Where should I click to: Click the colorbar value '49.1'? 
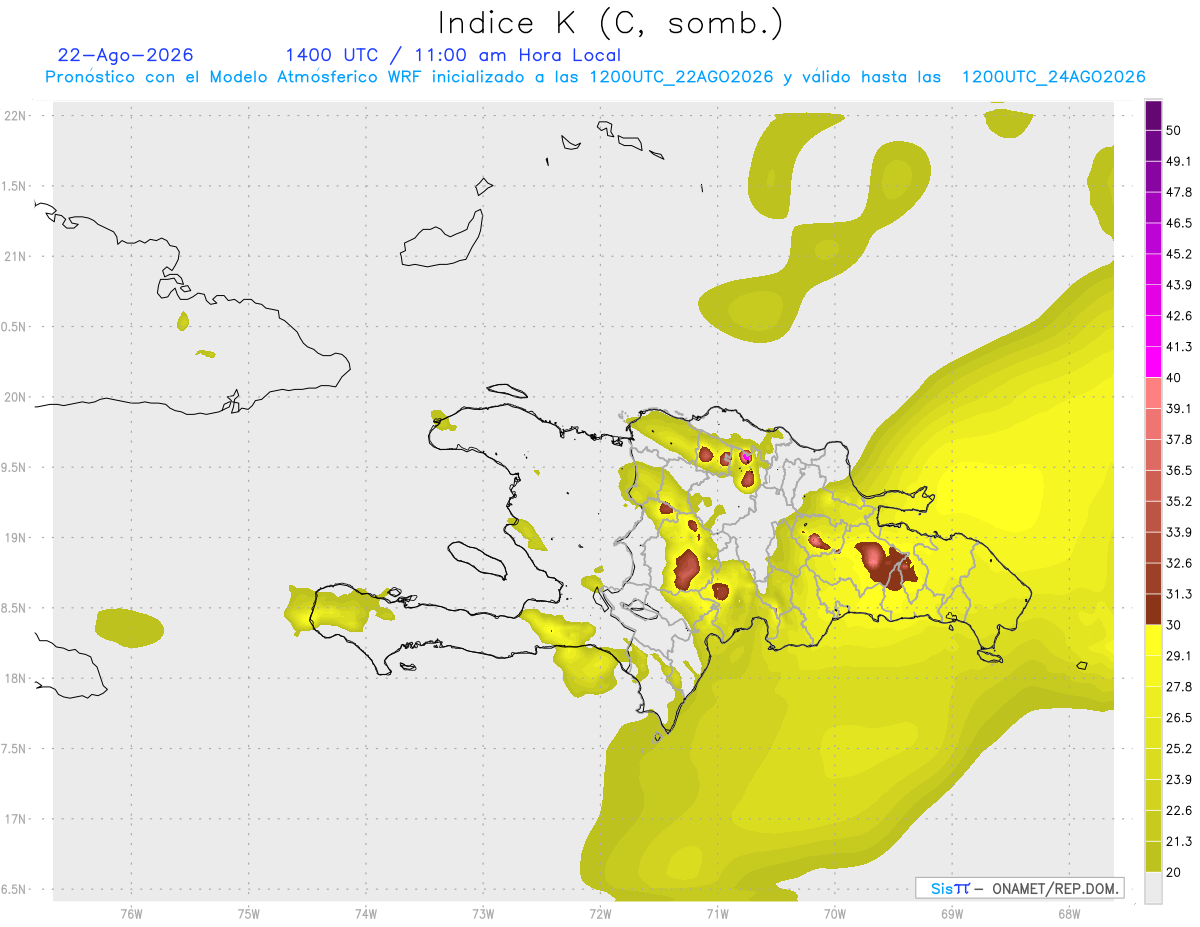(x=1178, y=161)
